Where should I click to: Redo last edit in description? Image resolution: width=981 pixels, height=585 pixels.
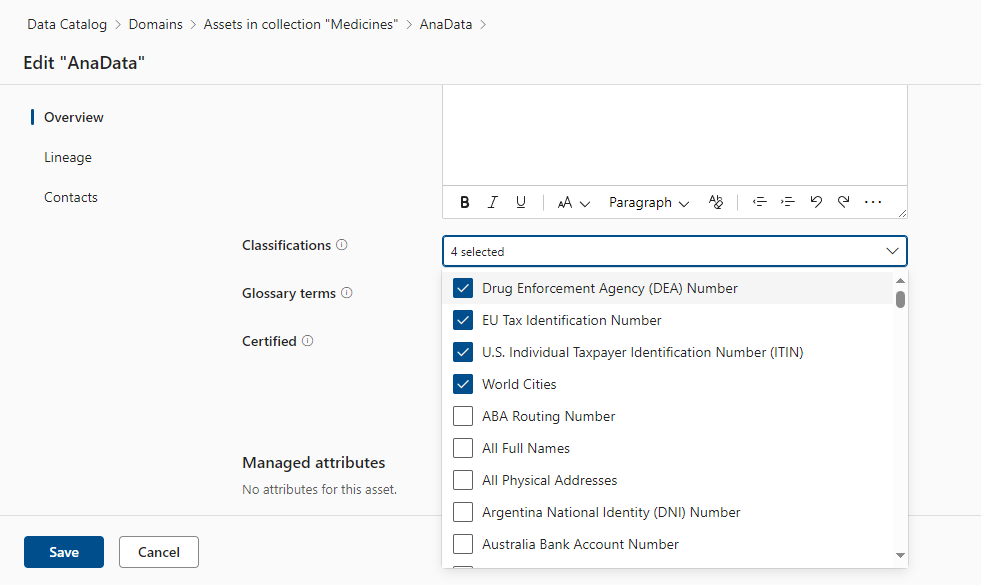click(x=843, y=202)
